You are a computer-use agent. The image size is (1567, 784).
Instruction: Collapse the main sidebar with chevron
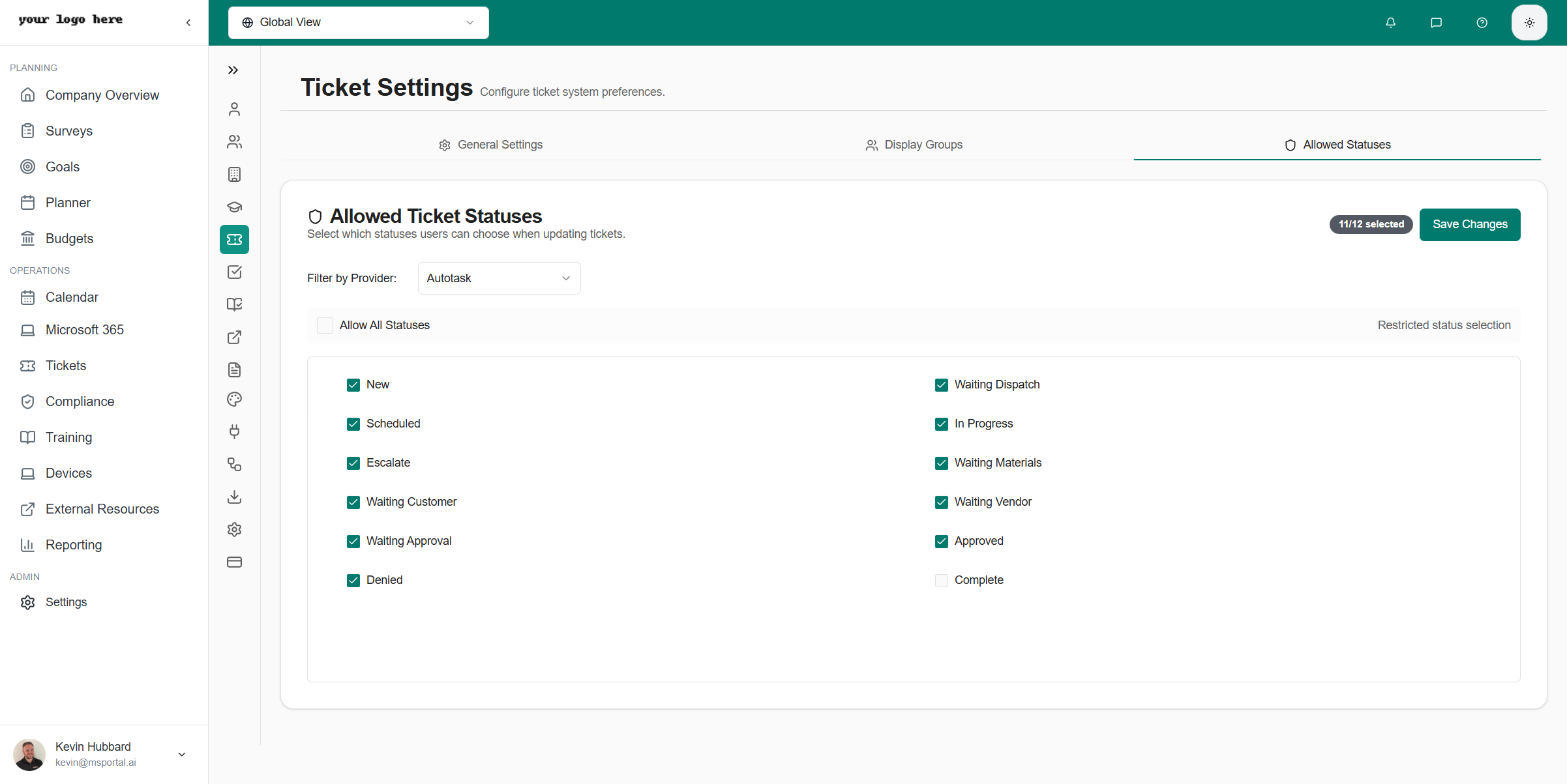pyautogui.click(x=188, y=23)
